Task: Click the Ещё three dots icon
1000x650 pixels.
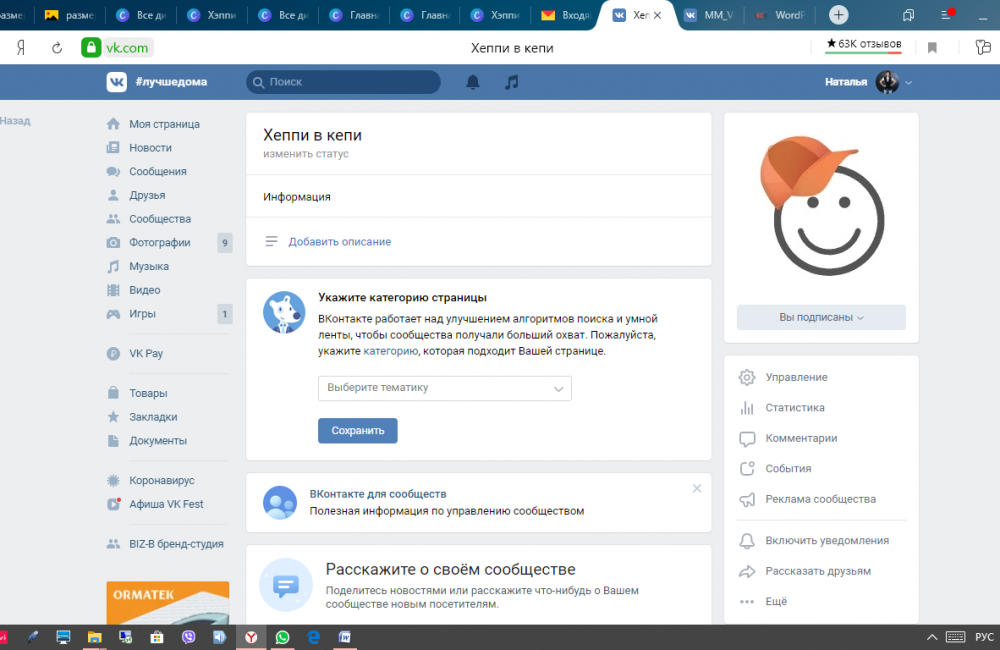Action: [x=747, y=602]
